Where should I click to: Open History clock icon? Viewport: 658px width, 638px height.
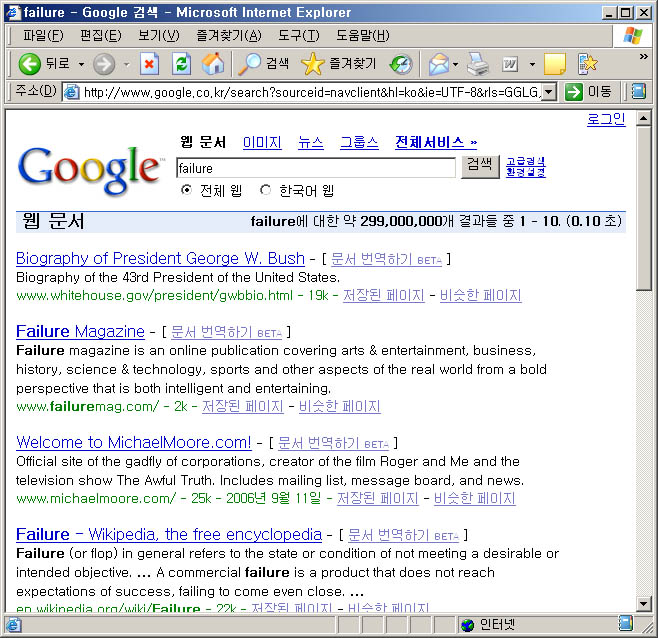click(x=401, y=64)
